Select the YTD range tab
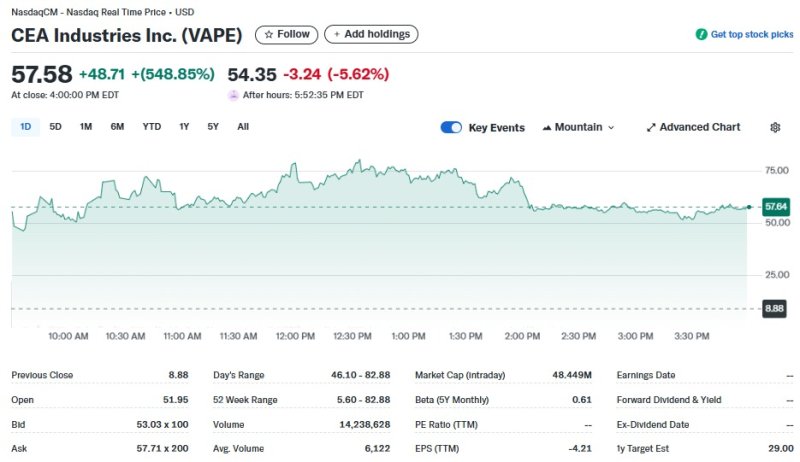Image resolution: width=800 pixels, height=462 pixels. (x=151, y=127)
